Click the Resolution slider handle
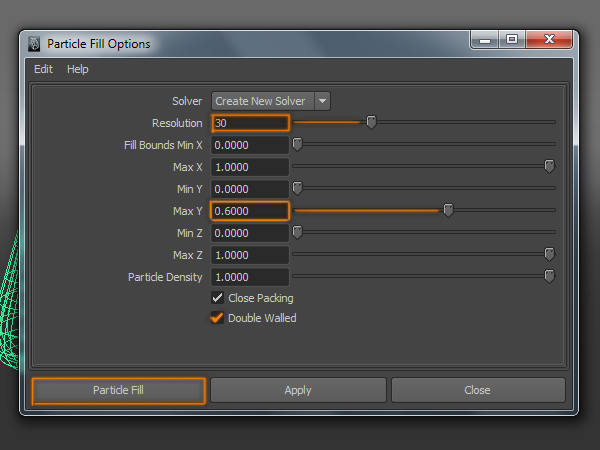600x450 pixels. 371,122
